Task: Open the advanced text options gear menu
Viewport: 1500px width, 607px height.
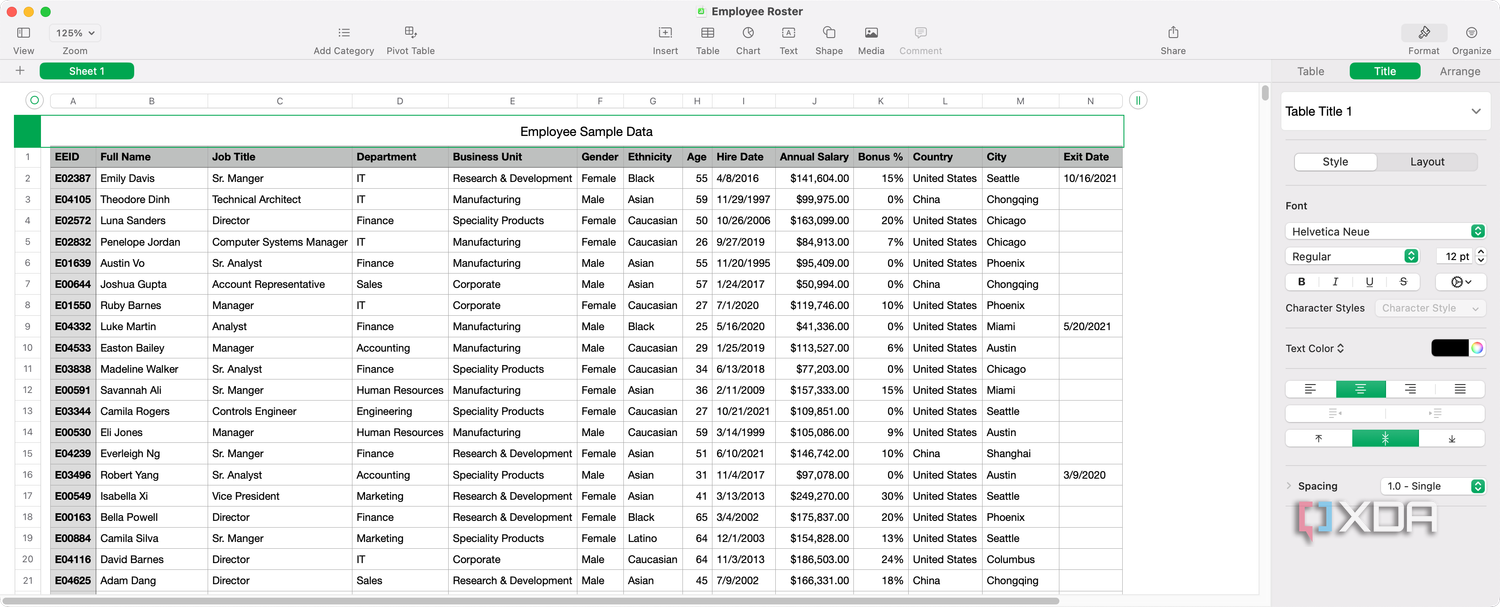Action: pyautogui.click(x=1460, y=282)
